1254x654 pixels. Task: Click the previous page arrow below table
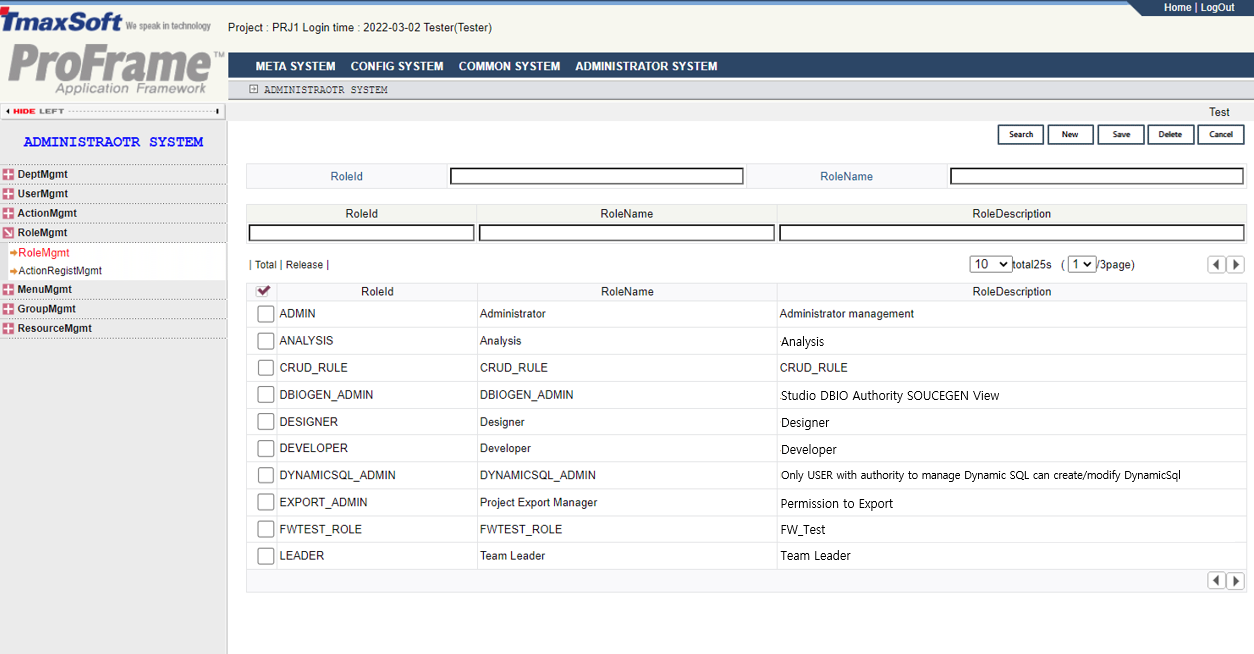click(x=1216, y=581)
